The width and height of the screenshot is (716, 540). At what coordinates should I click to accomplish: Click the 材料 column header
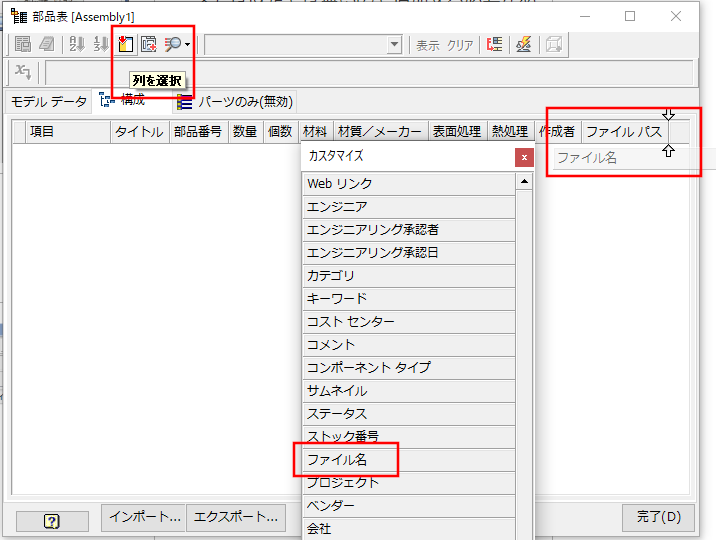[316, 132]
